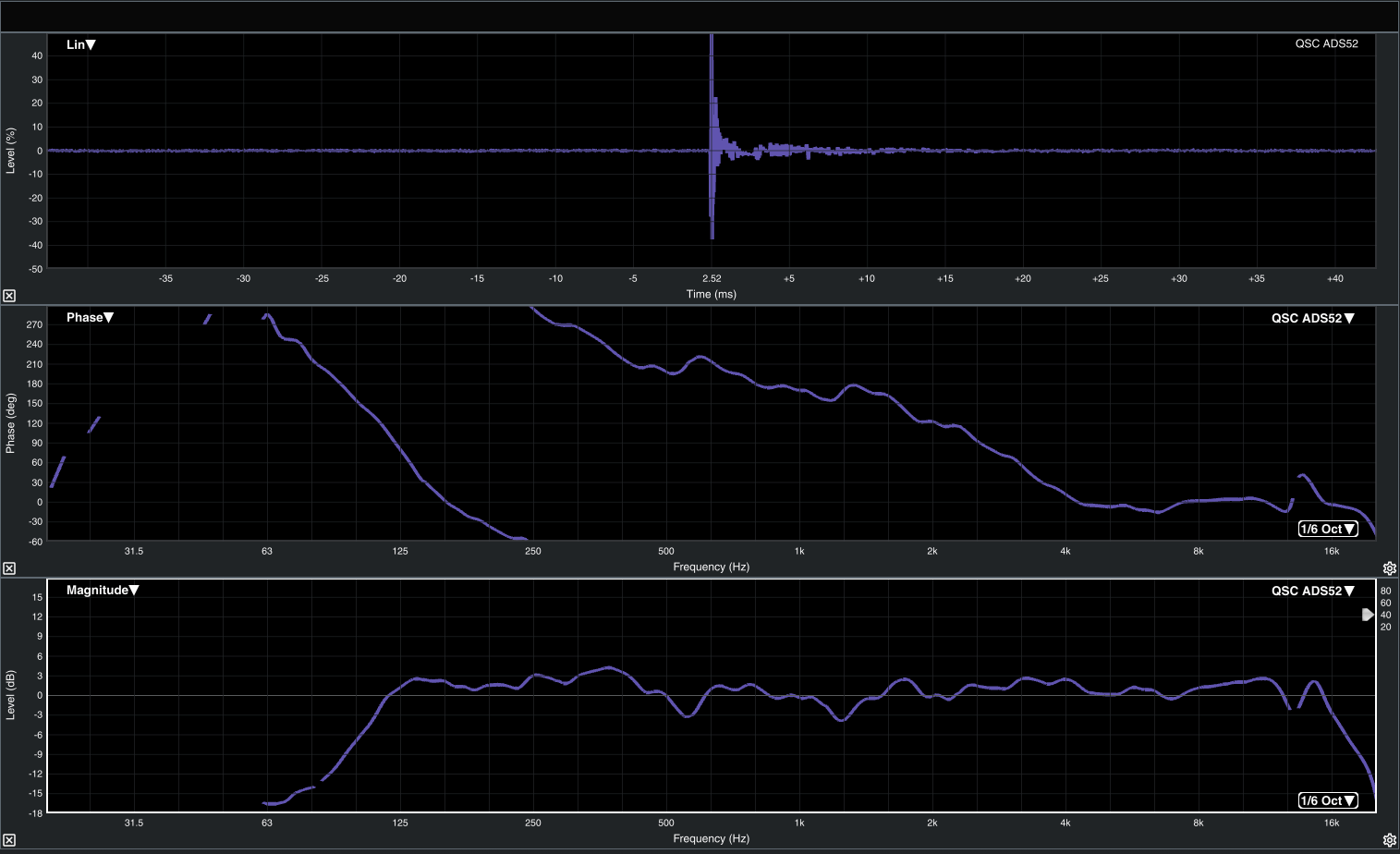1400x854 pixels.
Task: Change 1/6 Oct smoothing in Magnitude graph
Action: 1328,800
